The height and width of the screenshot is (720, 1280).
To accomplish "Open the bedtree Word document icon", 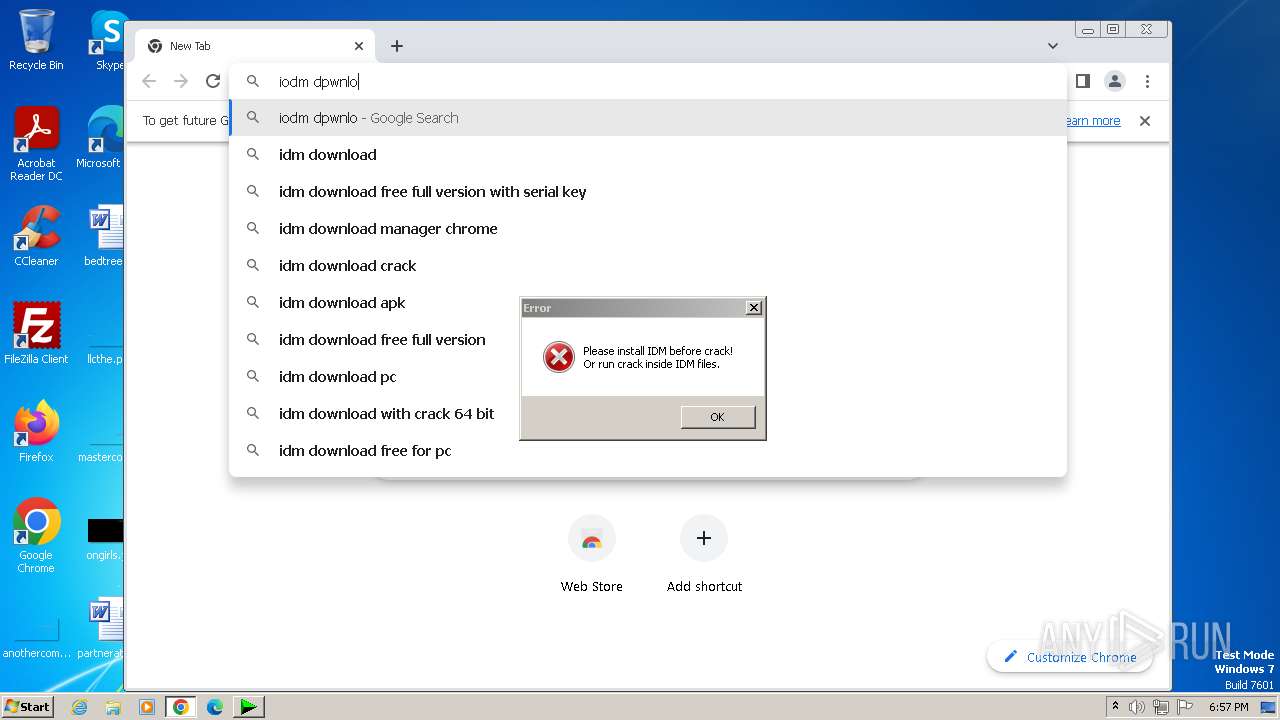I will click(x=104, y=236).
